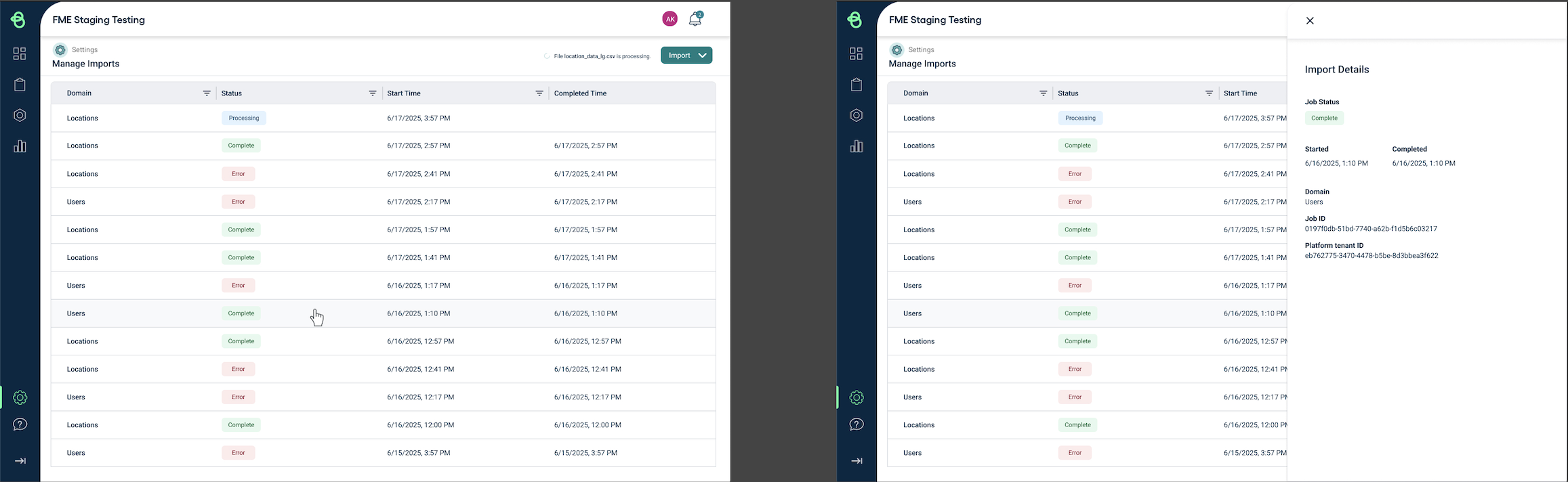Click the Users Domain value in Import Details
1568x482 pixels.
click(x=1314, y=202)
